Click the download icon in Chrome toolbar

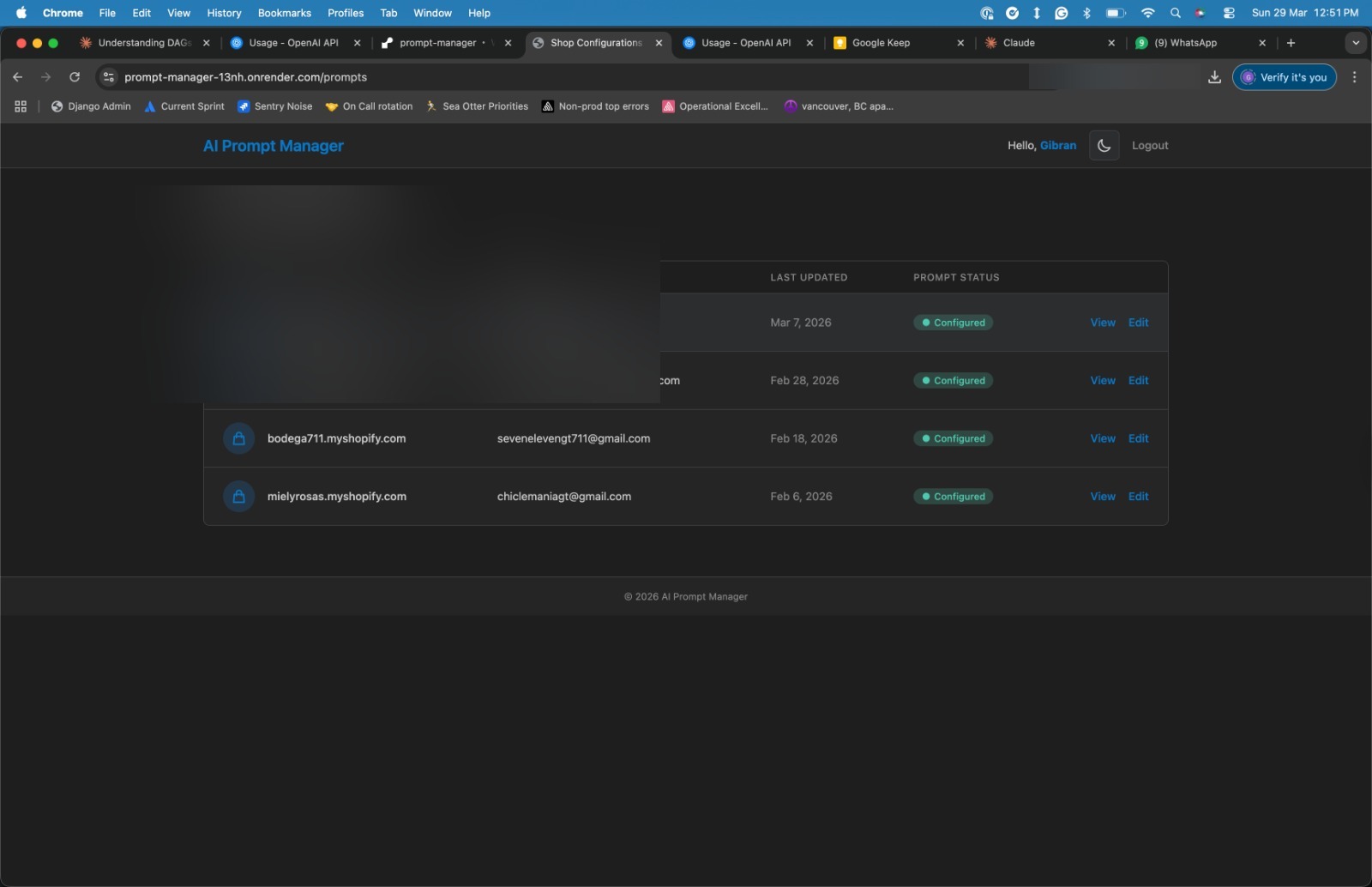point(1213,77)
